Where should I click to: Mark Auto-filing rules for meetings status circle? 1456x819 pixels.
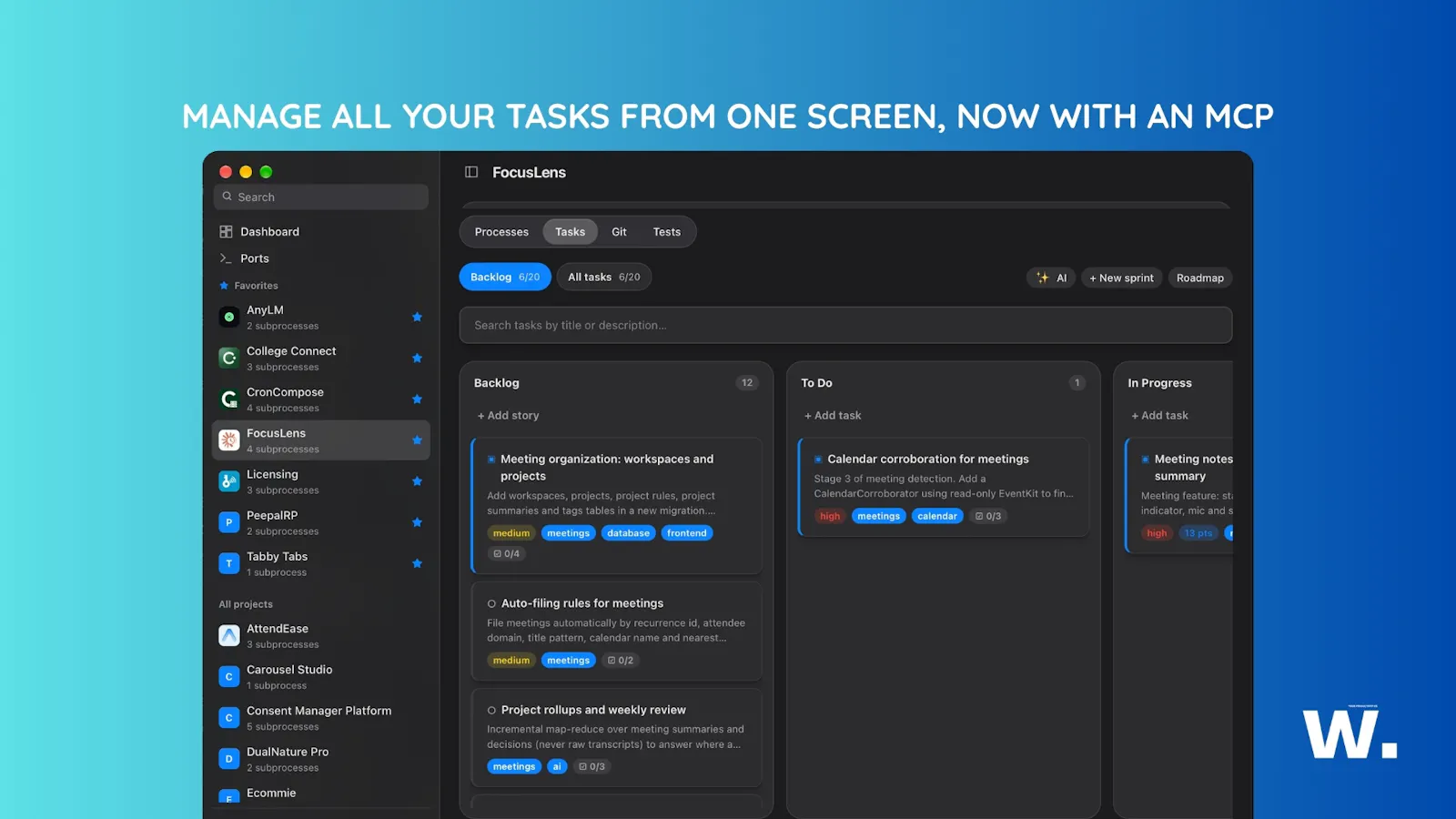click(491, 603)
